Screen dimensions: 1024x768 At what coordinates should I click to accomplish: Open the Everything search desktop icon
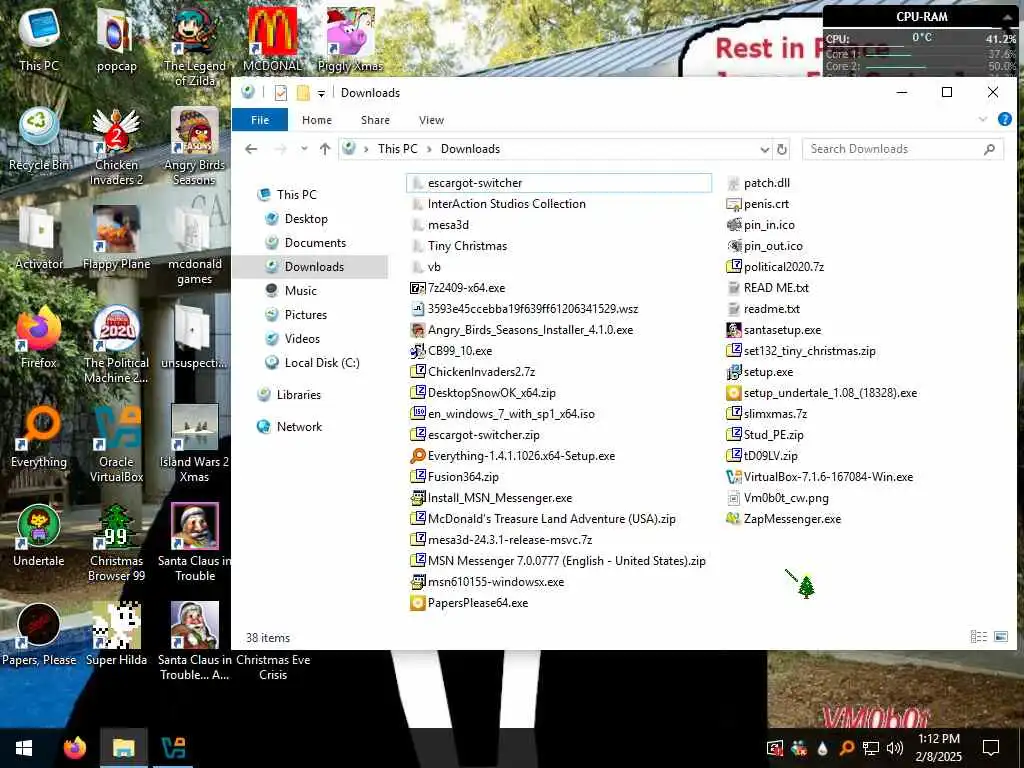point(39,437)
